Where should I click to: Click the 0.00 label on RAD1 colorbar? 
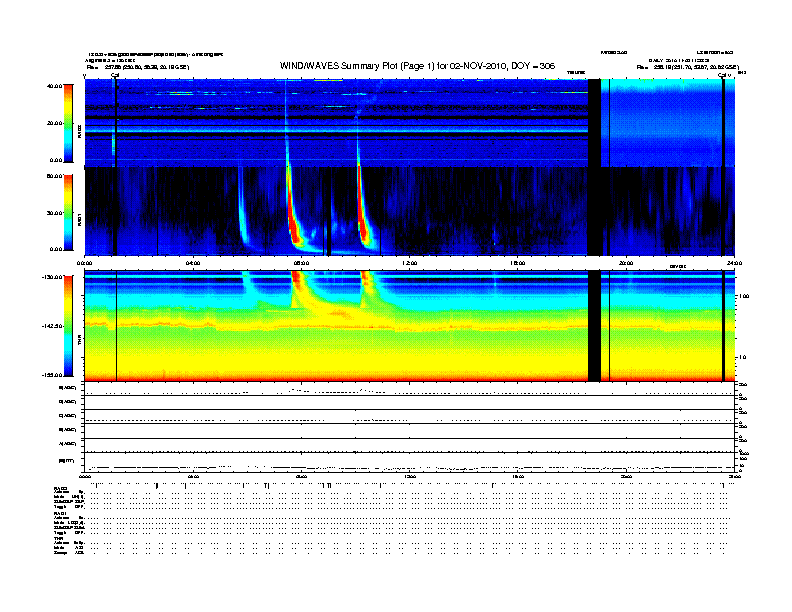tap(56, 249)
